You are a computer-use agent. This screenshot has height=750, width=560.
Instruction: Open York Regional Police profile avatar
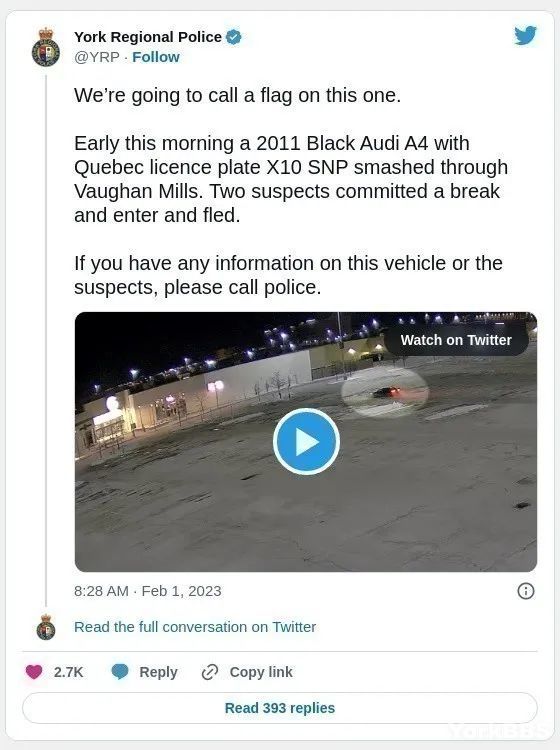point(46,47)
